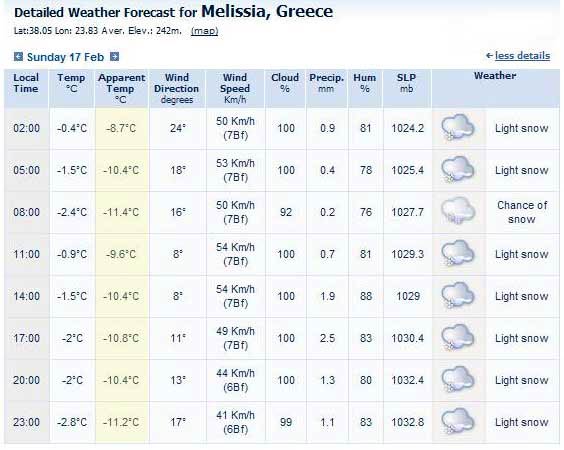The width and height of the screenshot is (564, 450).
Task: Go to next day arrow icon
Action: [x=114, y=57]
